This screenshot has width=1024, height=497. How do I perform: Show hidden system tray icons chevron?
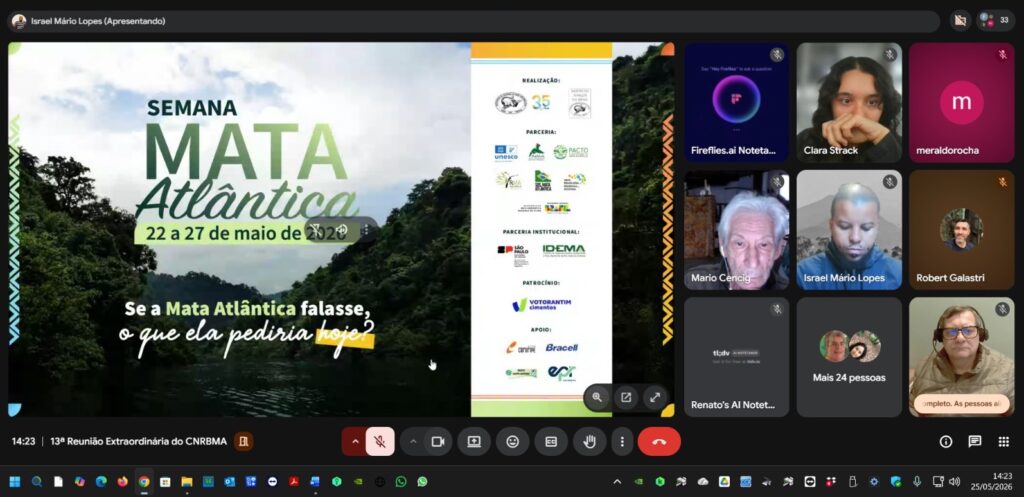(617, 482)
